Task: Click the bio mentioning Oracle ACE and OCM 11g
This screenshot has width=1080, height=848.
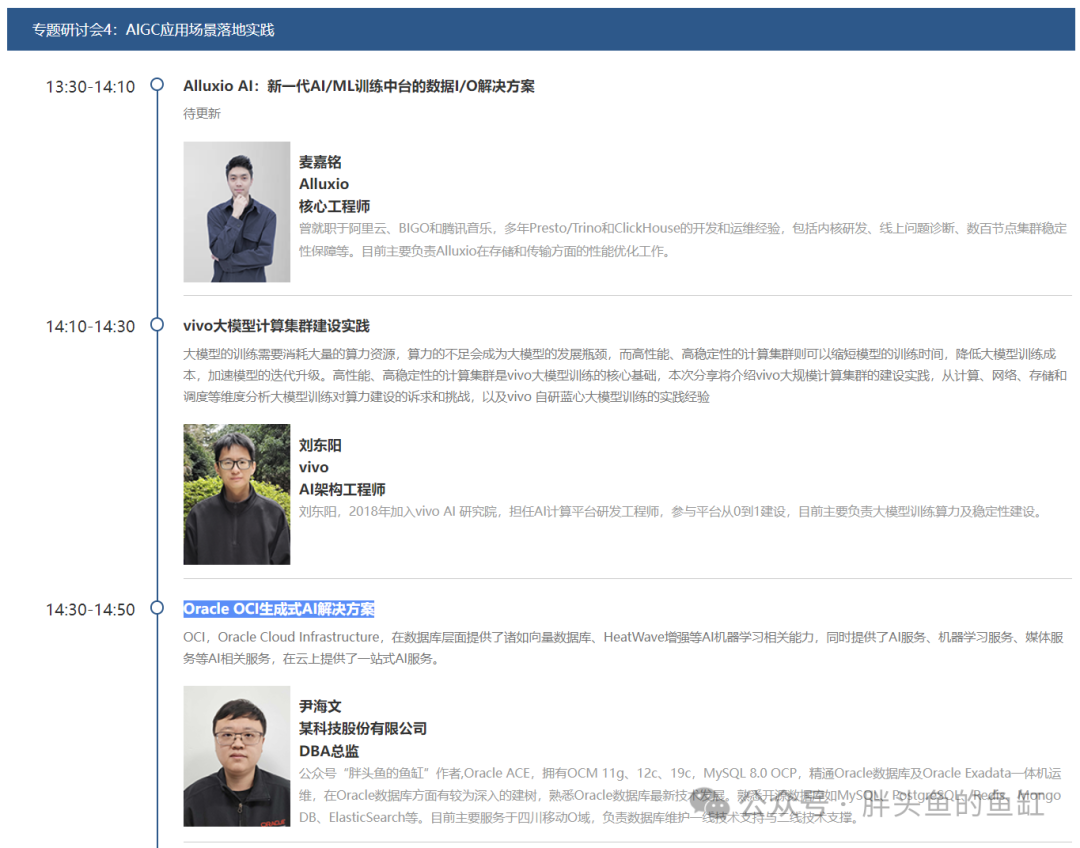Action: (x=680, y=795)
